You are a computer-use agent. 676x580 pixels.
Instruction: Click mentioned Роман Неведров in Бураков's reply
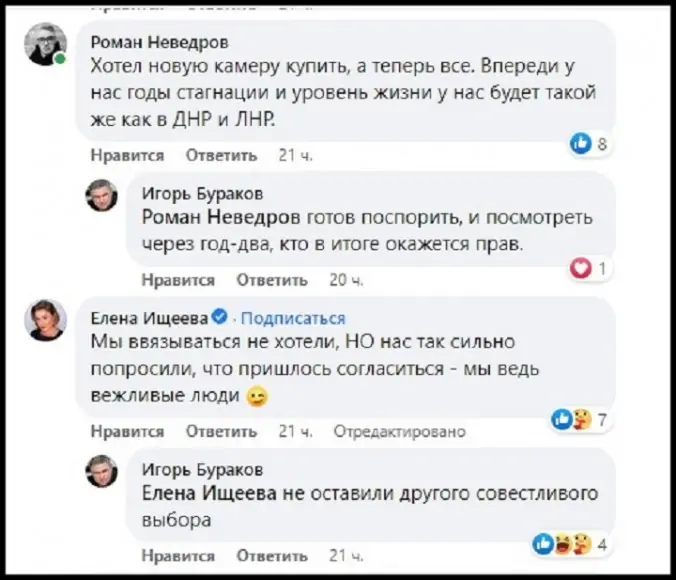pyautogui.click(x=206, y=217)
